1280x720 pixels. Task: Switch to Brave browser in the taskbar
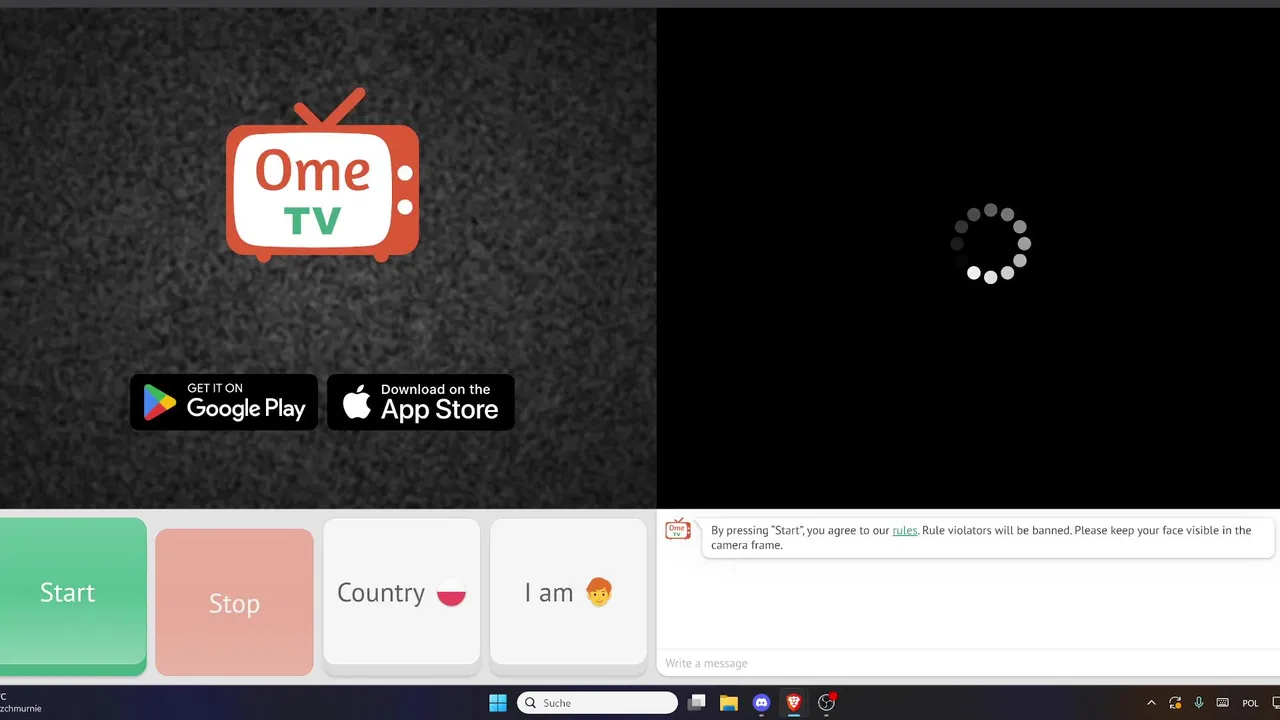pyautogui.click(x=793, y=703)
